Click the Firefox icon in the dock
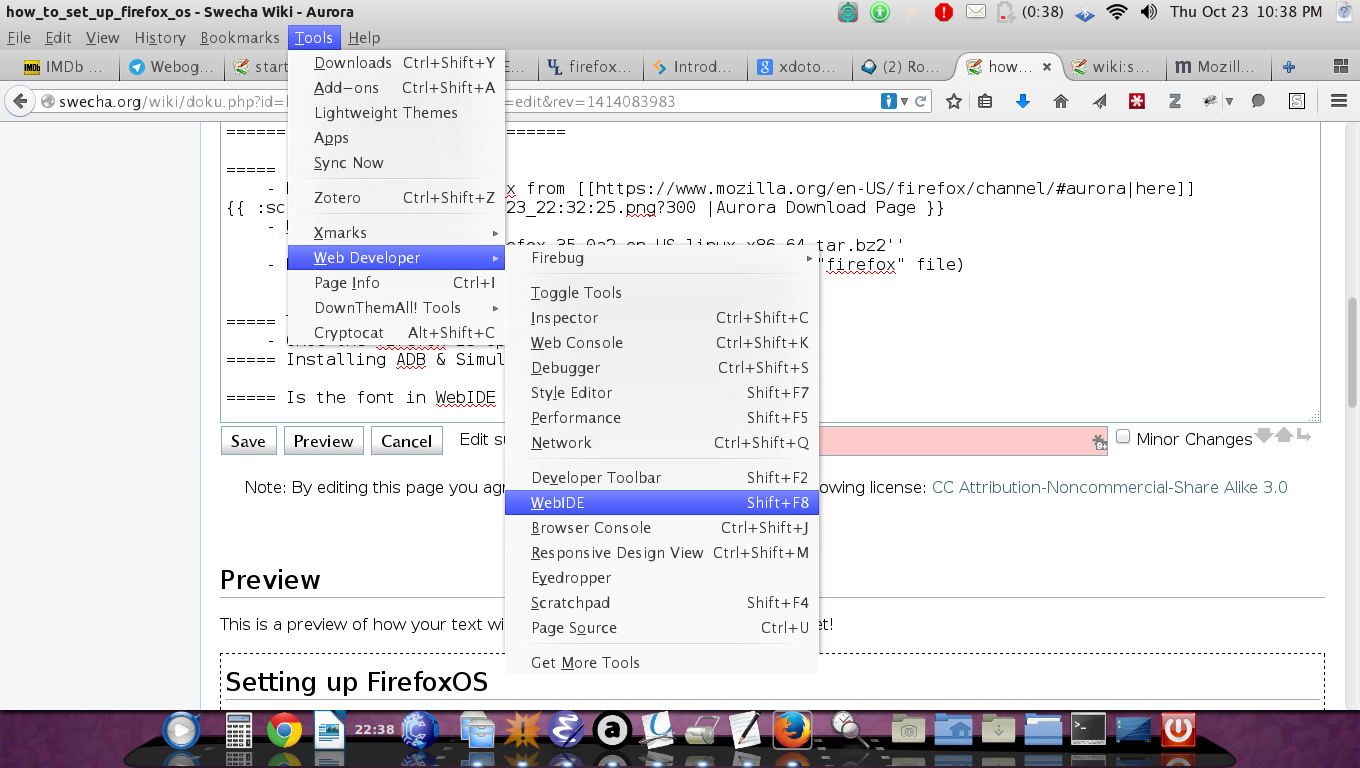Viewport: 1360px width, 768px height. point(792,730)
